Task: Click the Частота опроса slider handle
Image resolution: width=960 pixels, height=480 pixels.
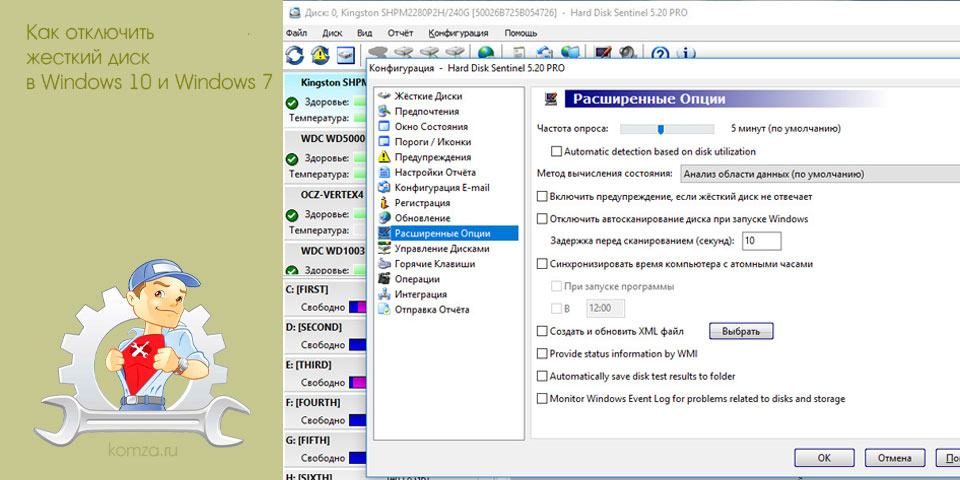Action: point(661,129)
